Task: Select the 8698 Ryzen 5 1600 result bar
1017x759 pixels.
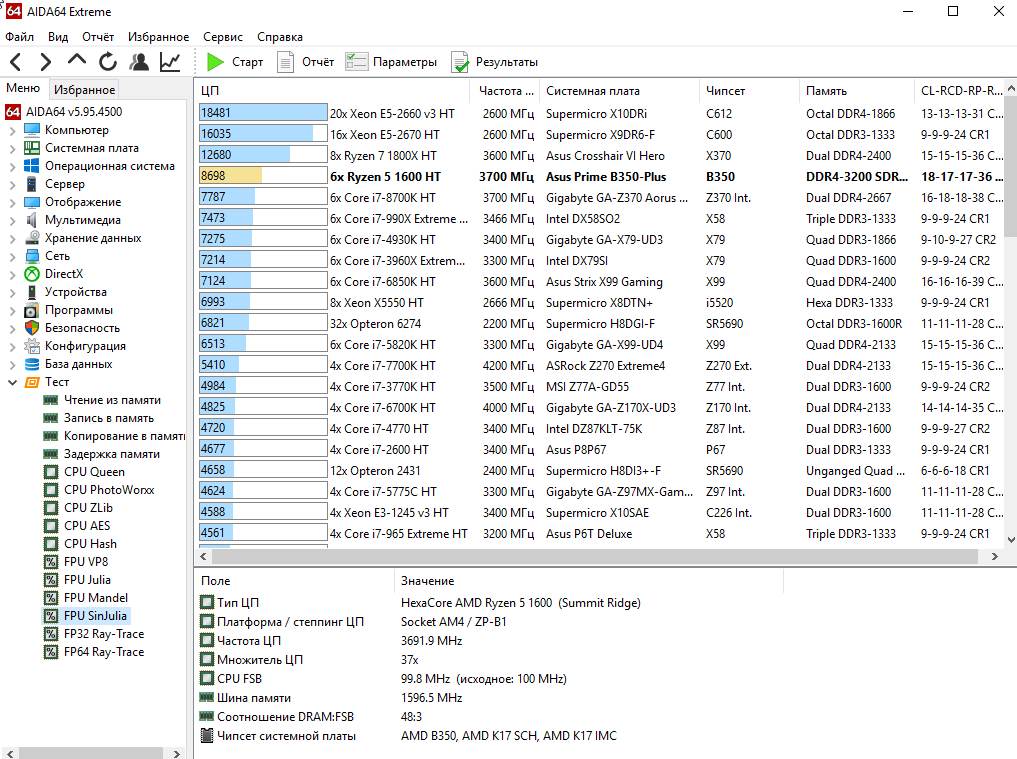Action: (x=263, y=176)
